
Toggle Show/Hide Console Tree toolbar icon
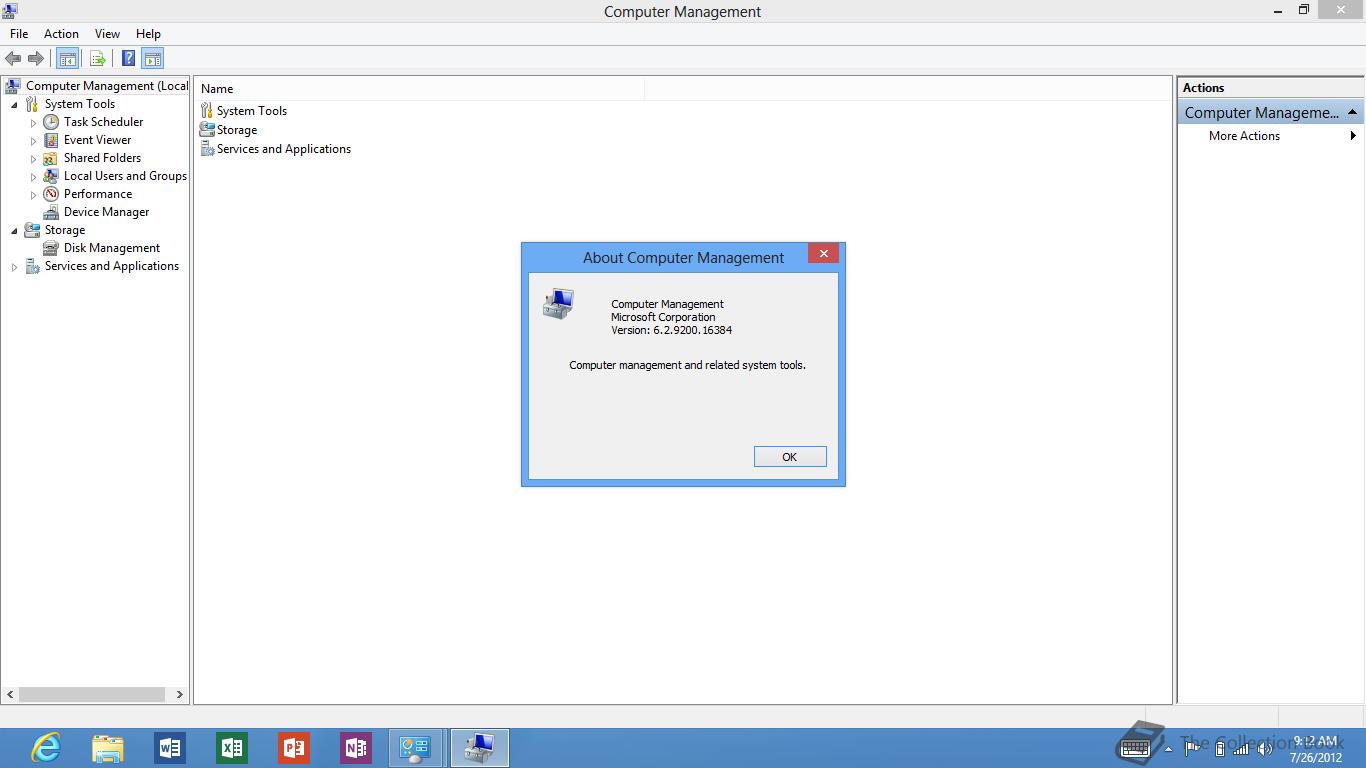67,59
